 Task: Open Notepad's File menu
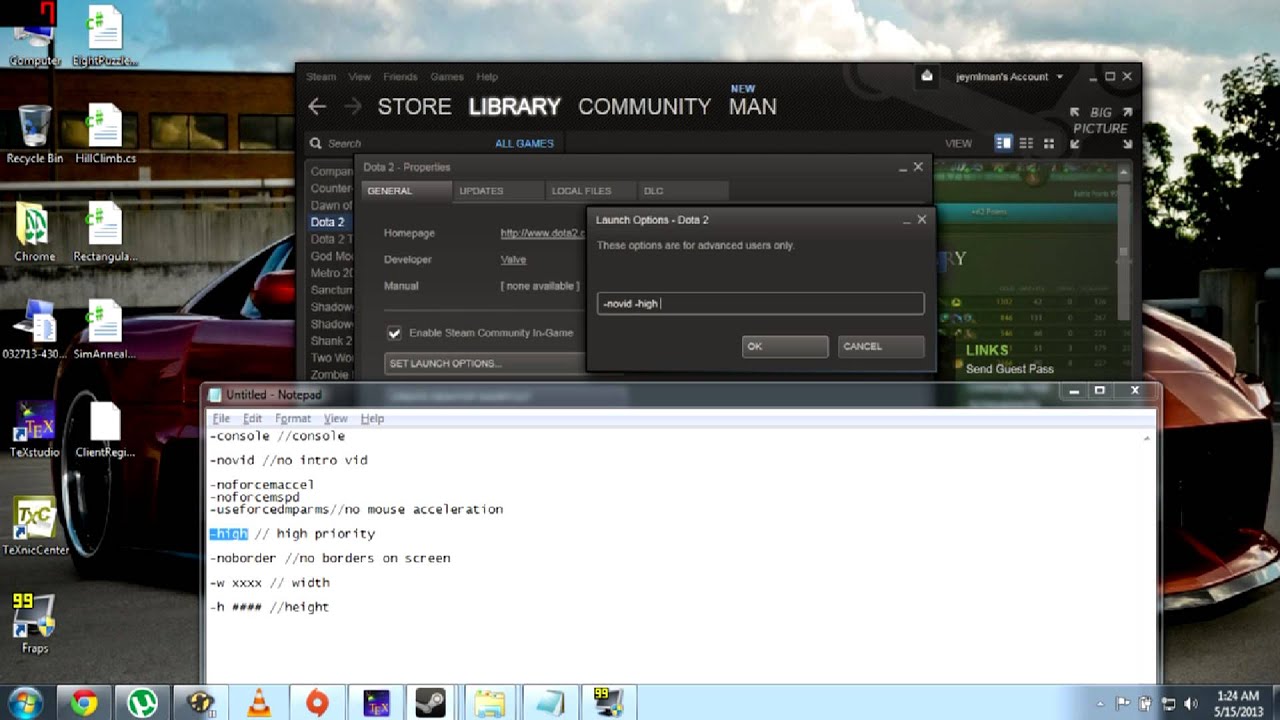(x=221, y=418)
